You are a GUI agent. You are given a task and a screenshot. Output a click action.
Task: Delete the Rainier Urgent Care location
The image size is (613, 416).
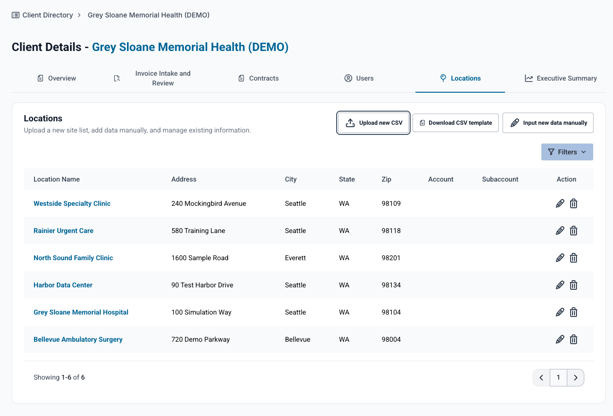(574, 231)
